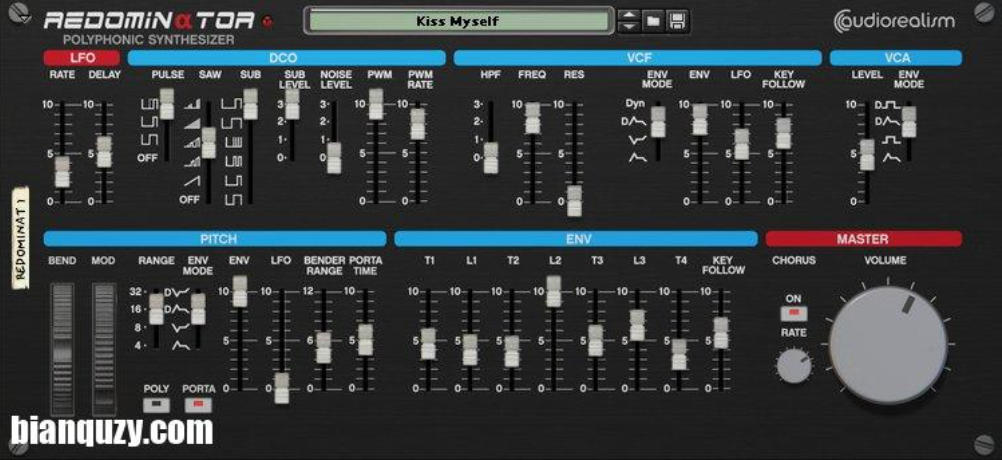Click the envelope T3 slider handle

(x=595, y=340)
